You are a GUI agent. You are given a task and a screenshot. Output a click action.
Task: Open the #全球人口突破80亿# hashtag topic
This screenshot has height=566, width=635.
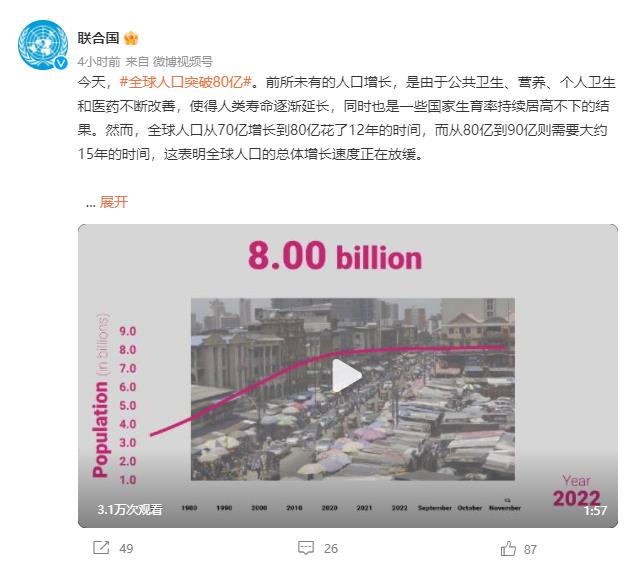[186, 82]
